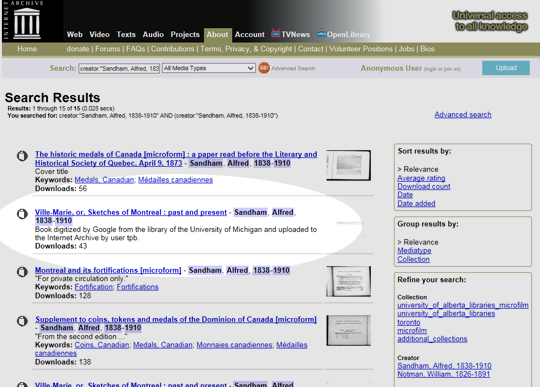Refine by creator Notman, William, 1826-1891
This screenshot has height=387, width=540.
[x=443, y=374]
